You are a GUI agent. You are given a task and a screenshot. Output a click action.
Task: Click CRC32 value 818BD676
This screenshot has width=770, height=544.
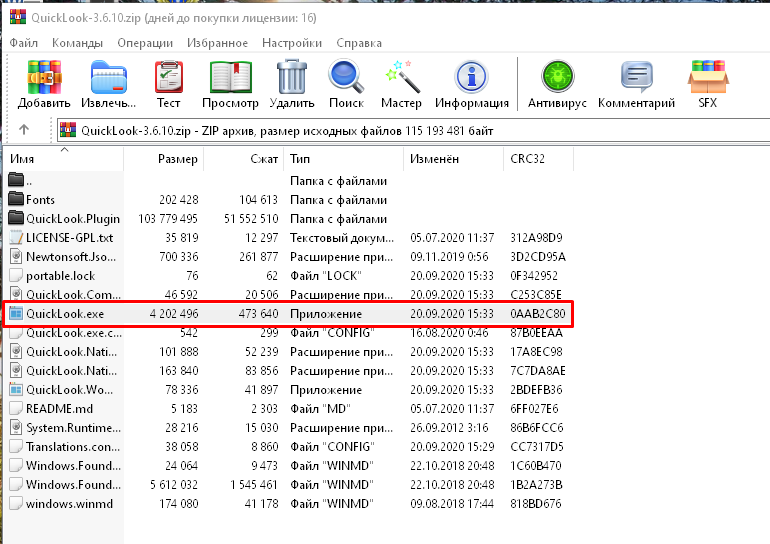(535, 504)
